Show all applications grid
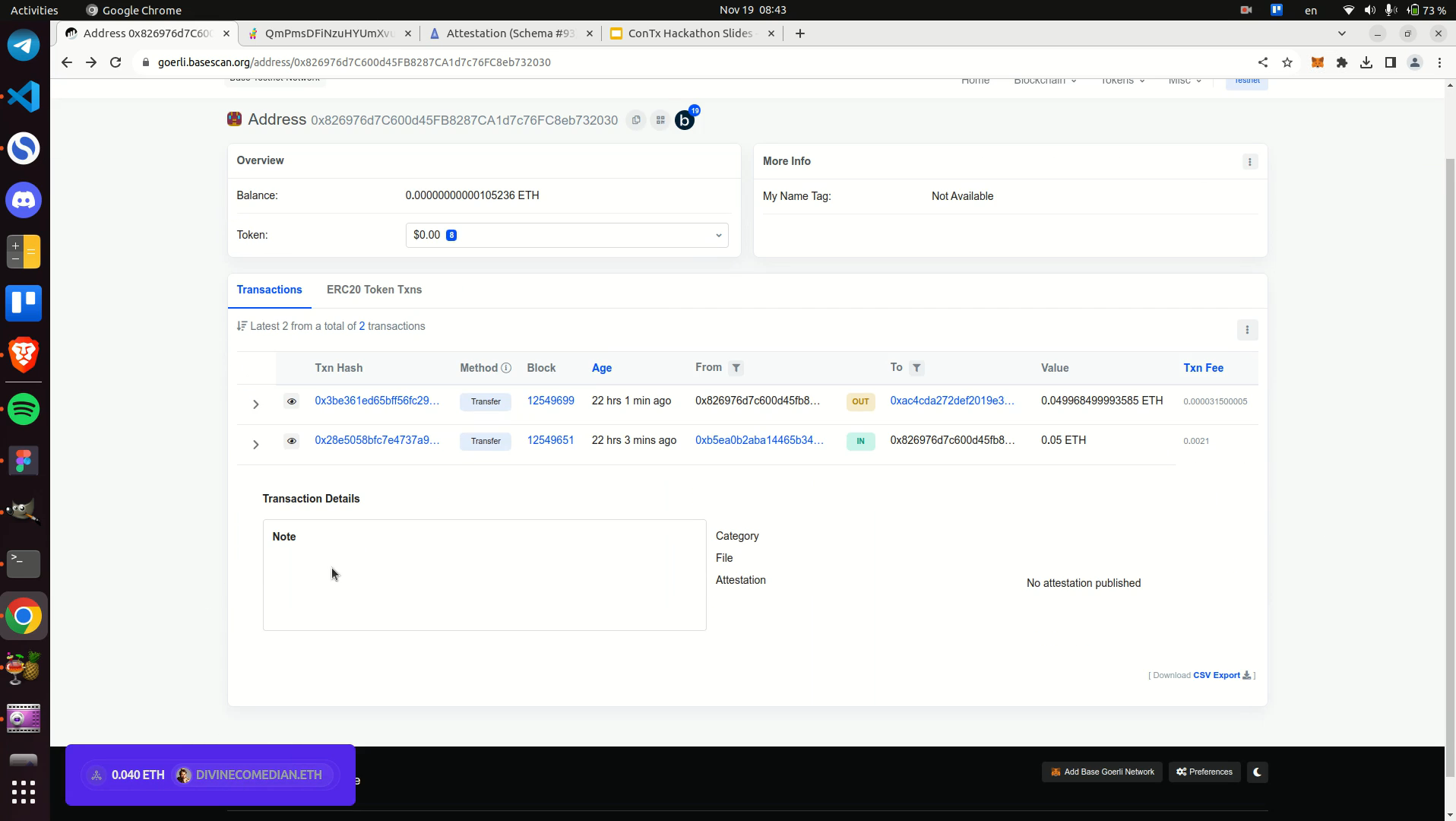This screenshot has width=1456, height=821. pyautogui.click(x=24, y=792)
